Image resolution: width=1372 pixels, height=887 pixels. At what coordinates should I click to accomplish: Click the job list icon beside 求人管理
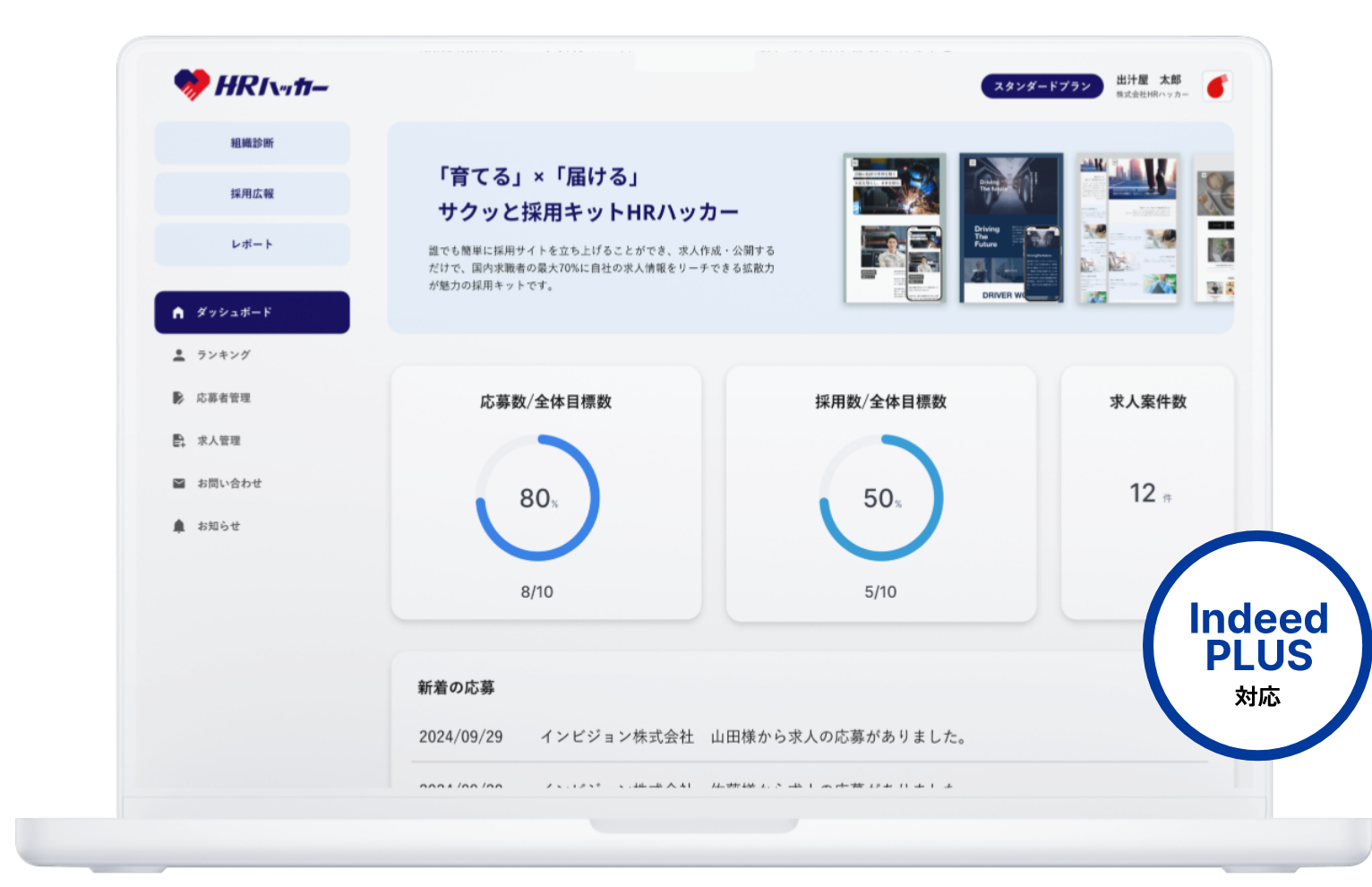pos(178,441)
